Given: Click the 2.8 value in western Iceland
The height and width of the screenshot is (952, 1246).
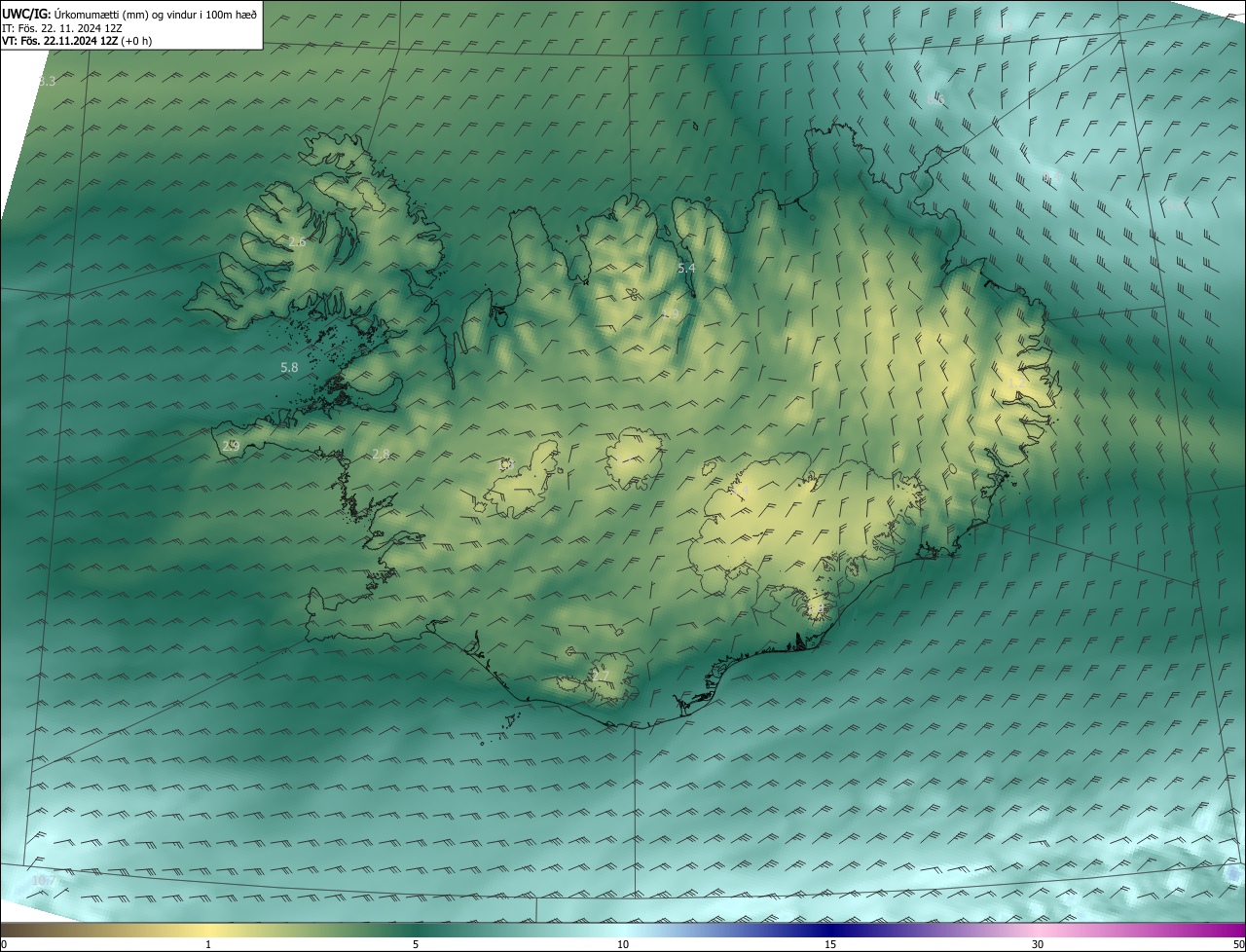Looking at the screenshot, I should (x=381, y=454).
